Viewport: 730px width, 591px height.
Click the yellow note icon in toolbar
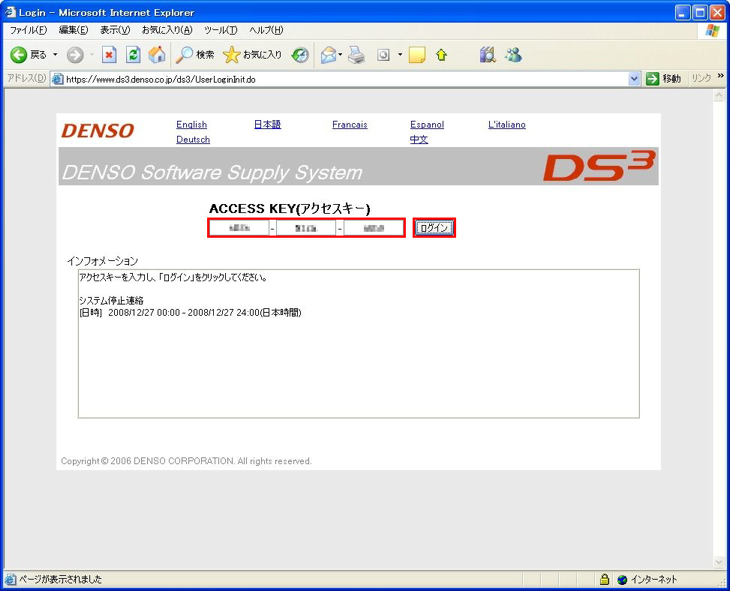tap(417, 55)
